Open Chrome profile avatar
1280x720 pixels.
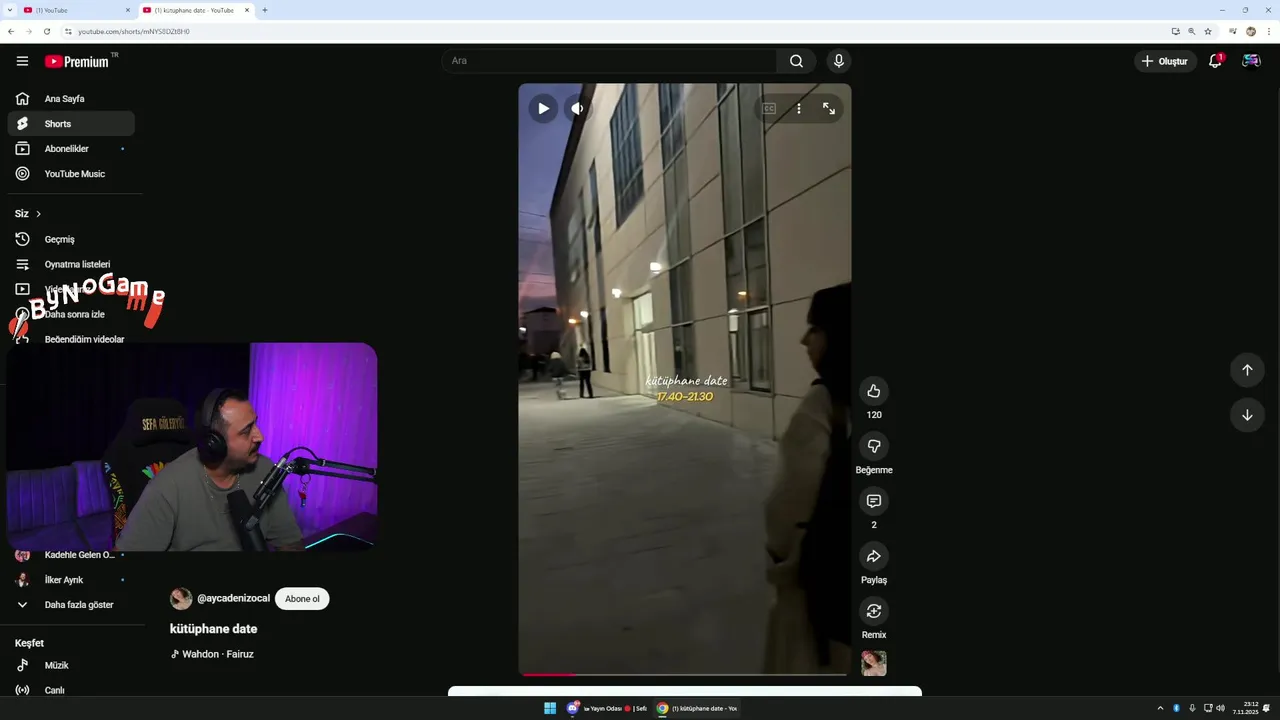(1251, 31)
